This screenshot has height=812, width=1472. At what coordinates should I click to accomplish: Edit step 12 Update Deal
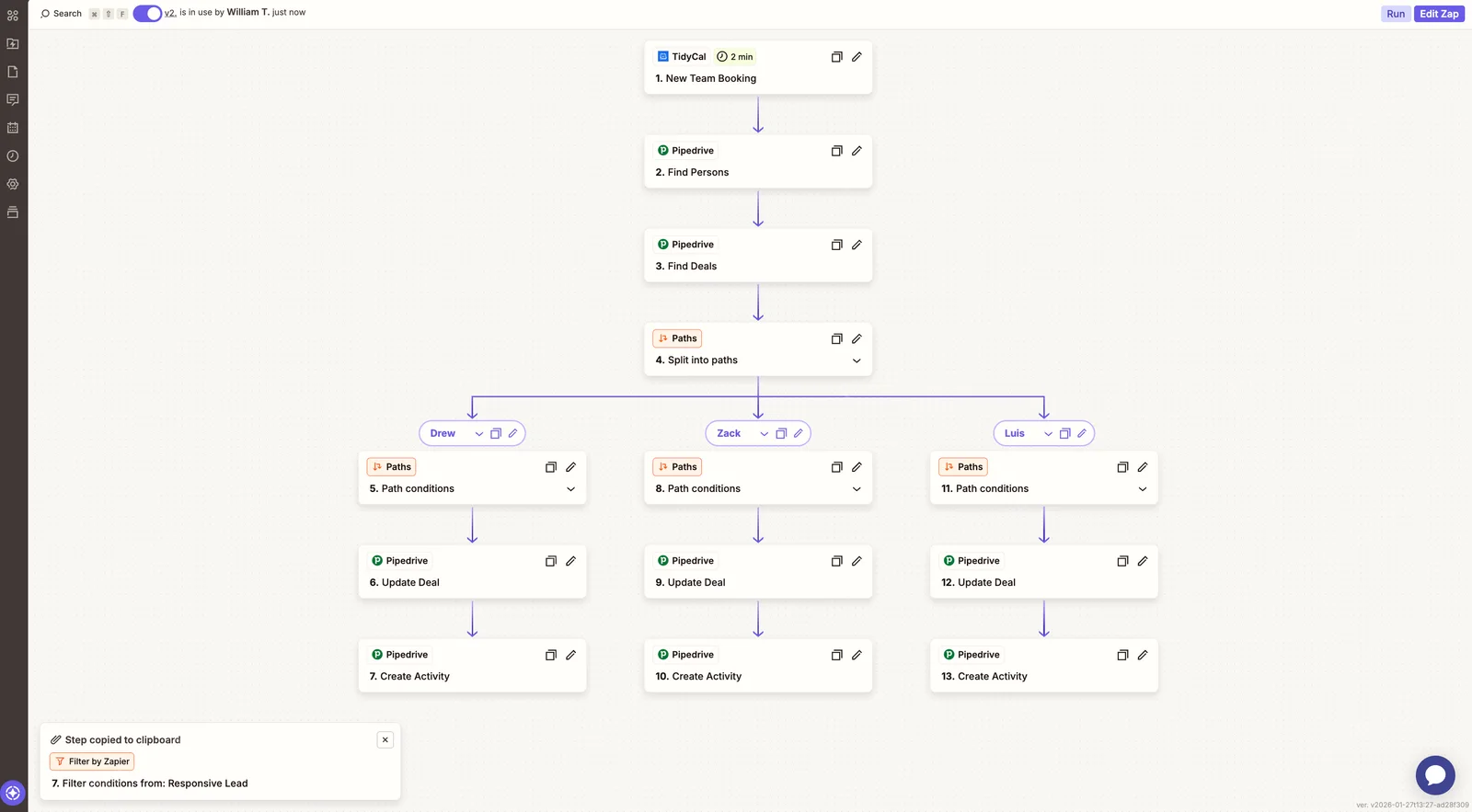[x=1143, y=561]
